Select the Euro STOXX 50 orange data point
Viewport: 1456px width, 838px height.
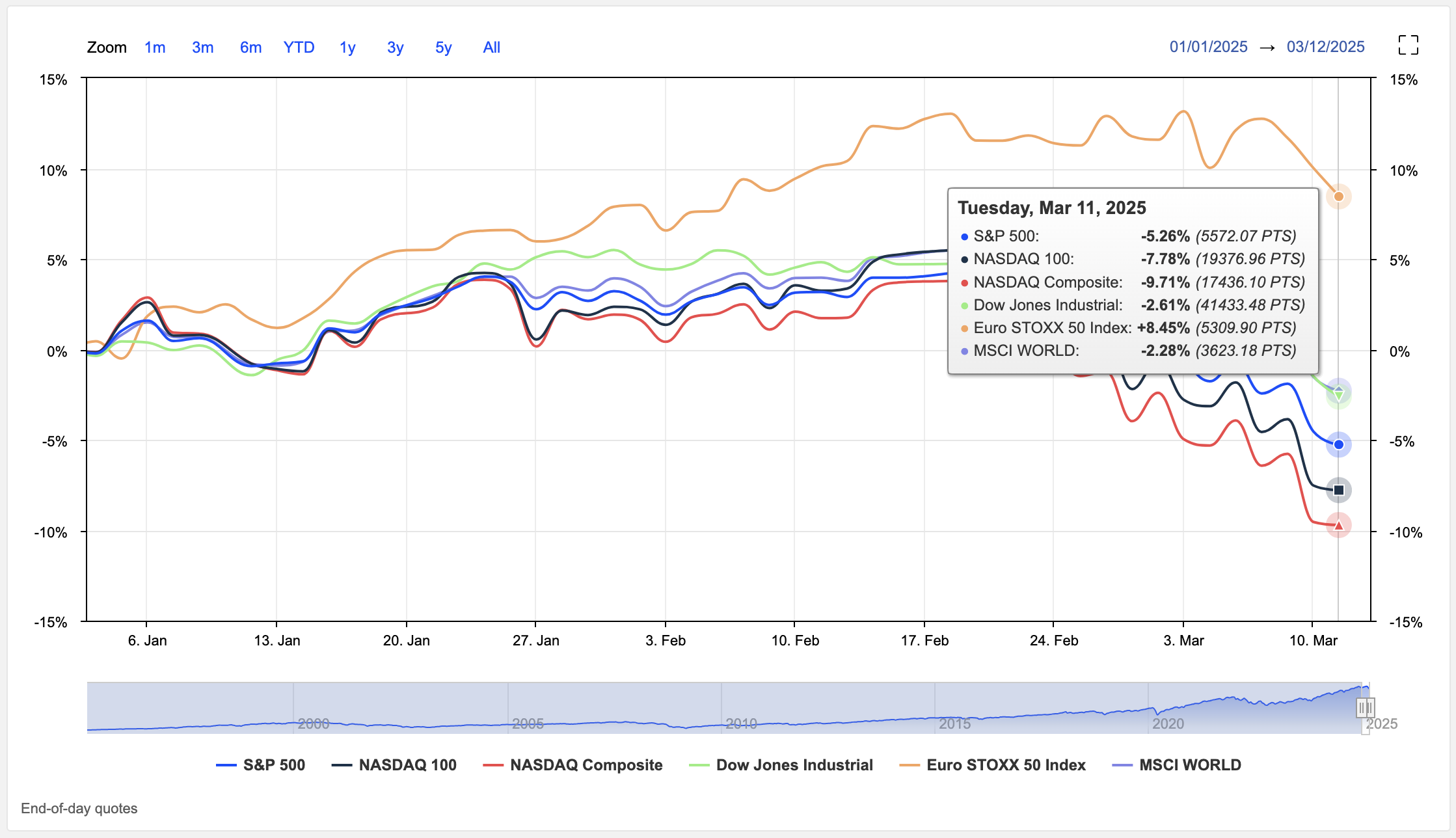pyautogui.click(x=1338, y=196)
